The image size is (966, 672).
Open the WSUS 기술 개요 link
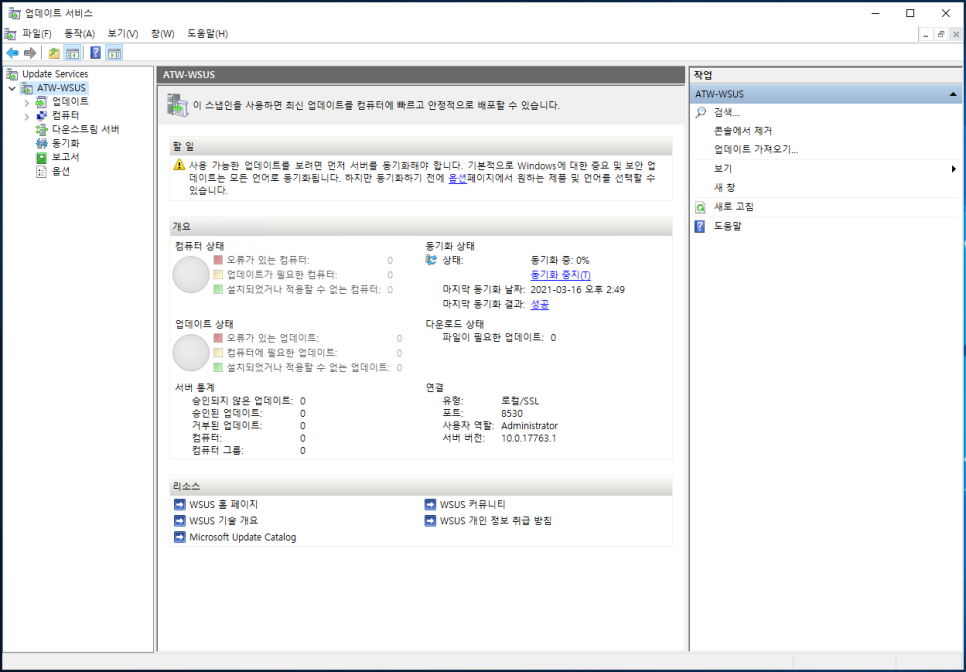[x=224, y=520]
